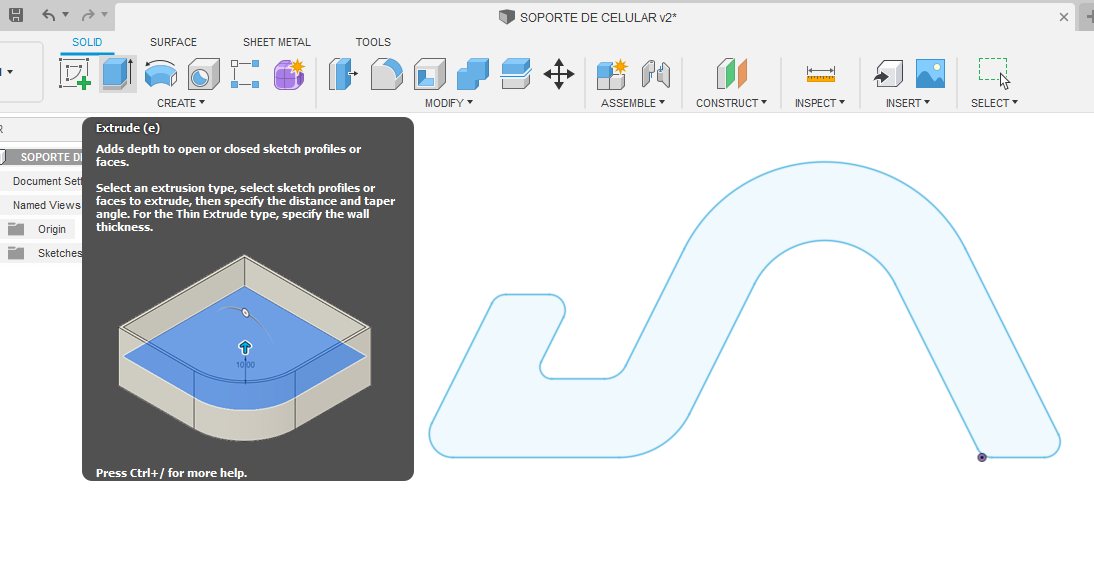Select the Measure tool

(820, 73)
